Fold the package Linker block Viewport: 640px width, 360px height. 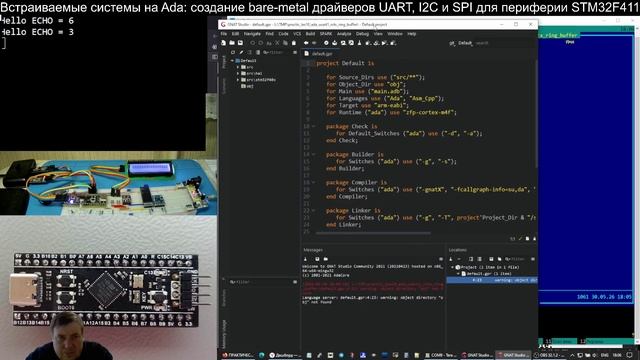point(313,211)
